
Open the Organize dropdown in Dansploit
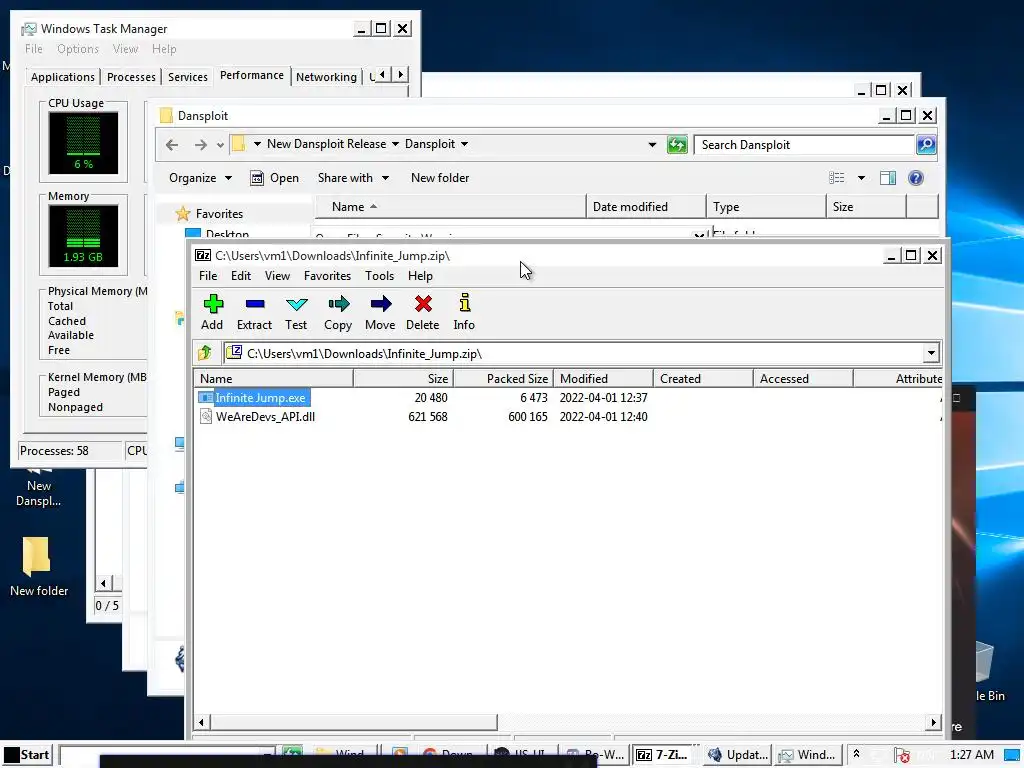[x=200, y=178]
